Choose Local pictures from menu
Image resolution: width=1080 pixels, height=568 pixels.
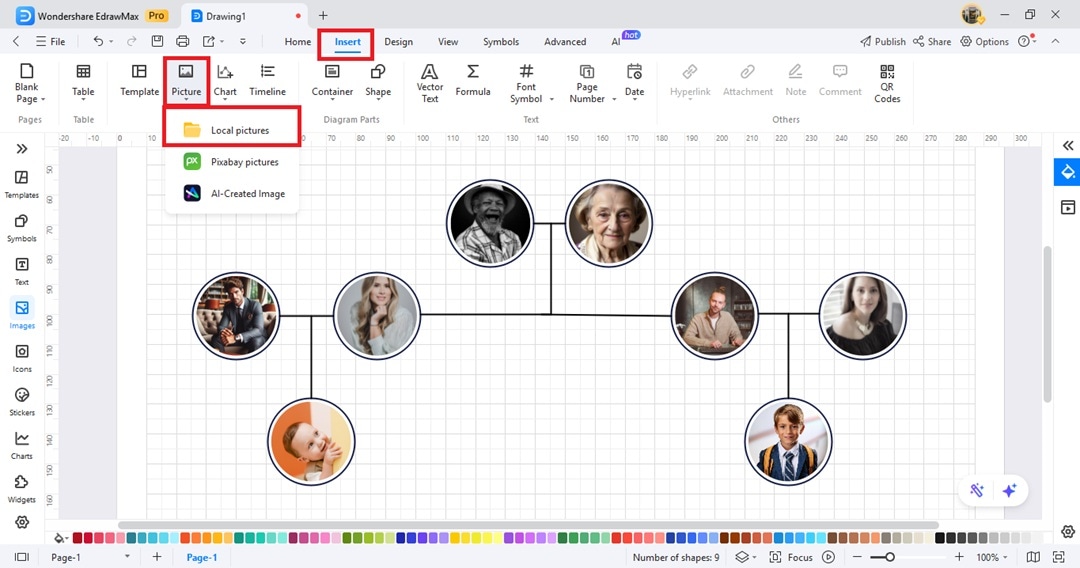pyautogui.click(x=232, y=130)
